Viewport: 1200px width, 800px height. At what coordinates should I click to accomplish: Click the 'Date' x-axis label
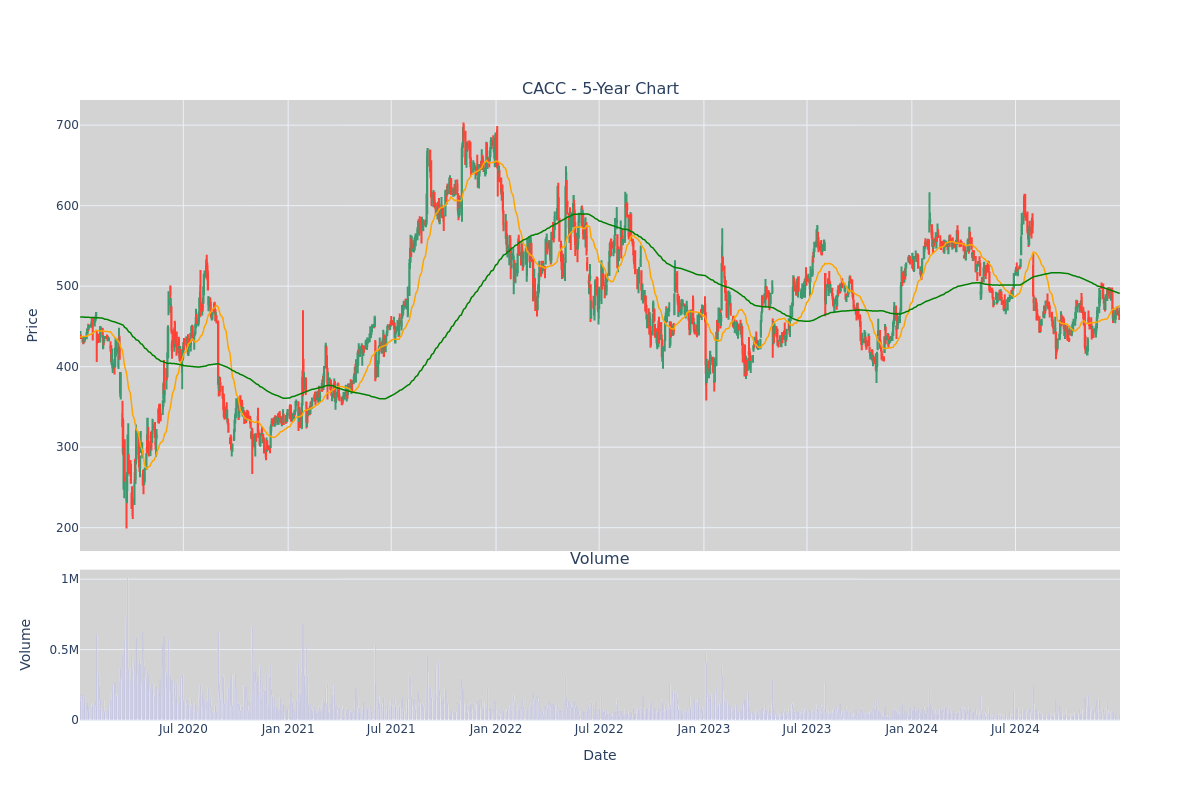coord(600,756)
